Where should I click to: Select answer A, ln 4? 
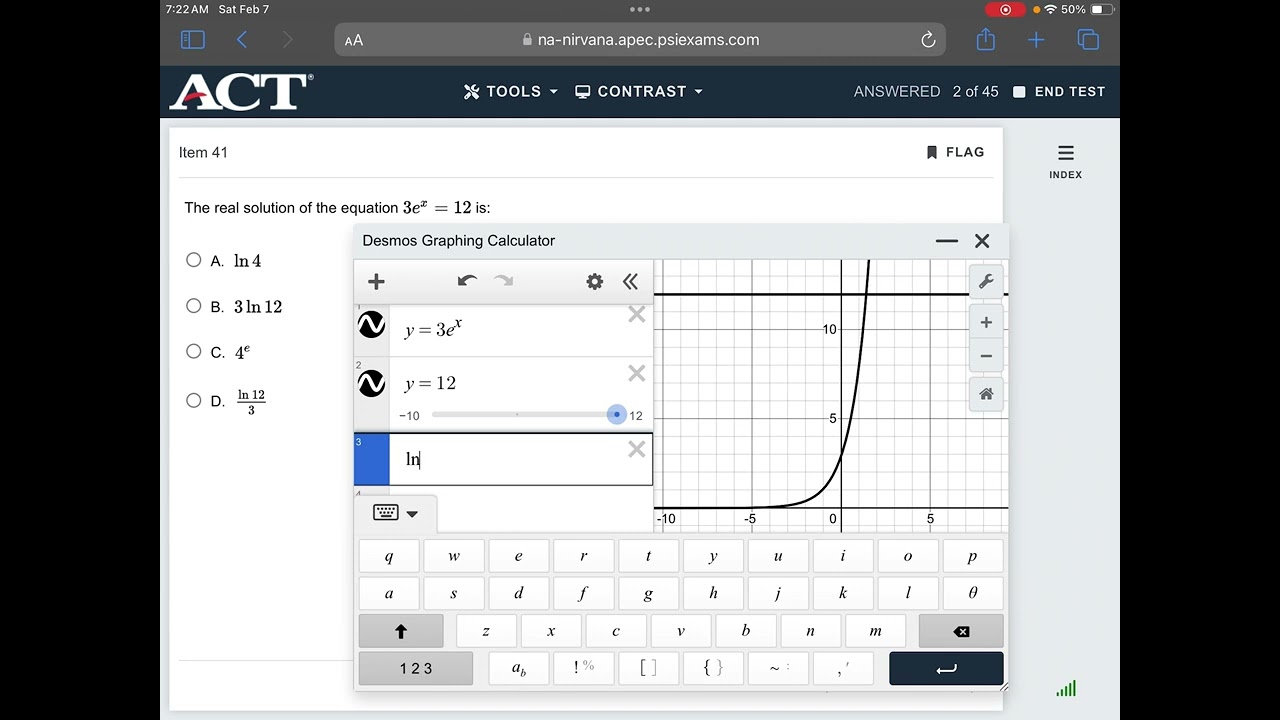click(x=194, y=260)
